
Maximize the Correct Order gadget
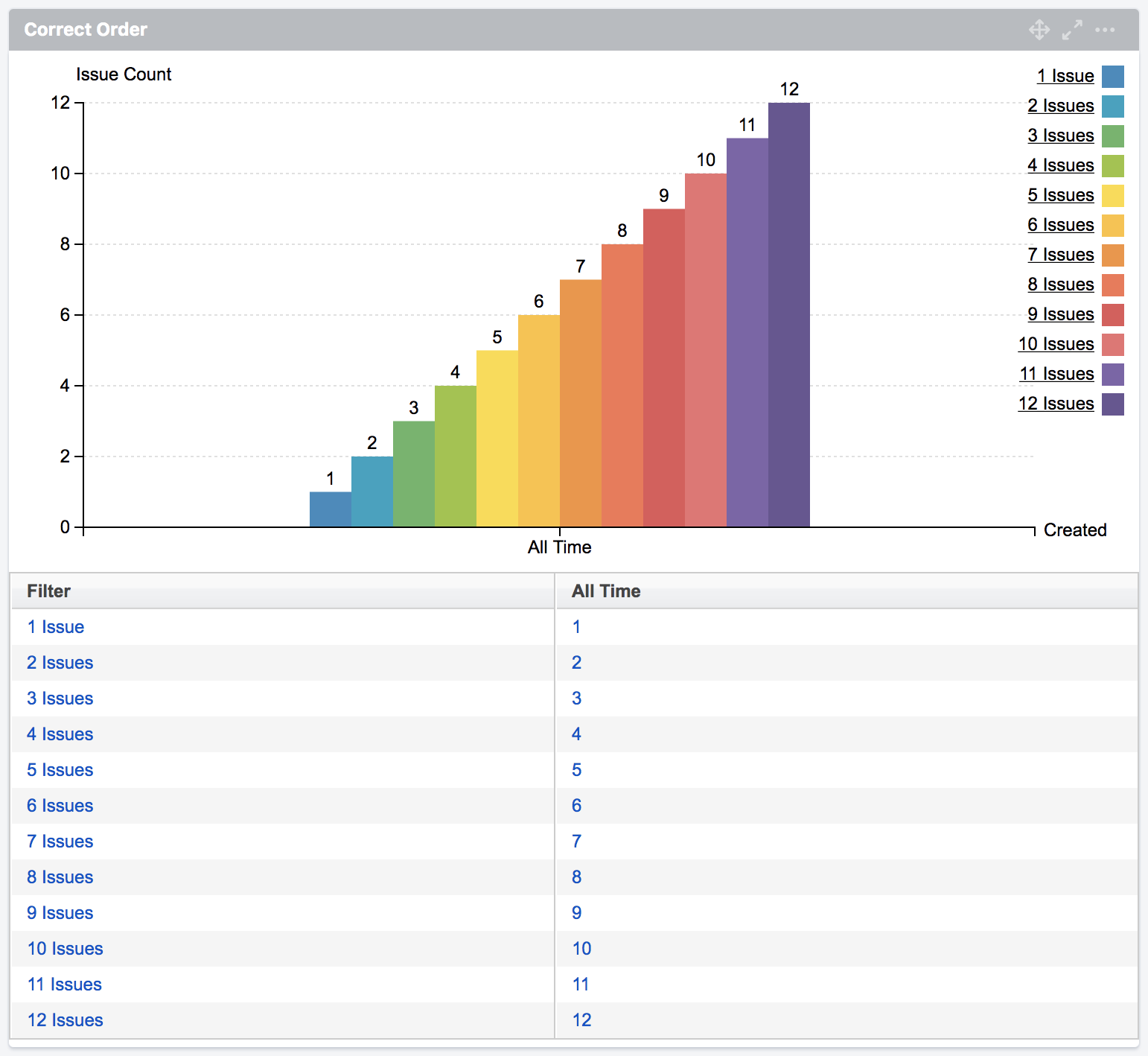pyautogui.click(x=1071, y=31)
